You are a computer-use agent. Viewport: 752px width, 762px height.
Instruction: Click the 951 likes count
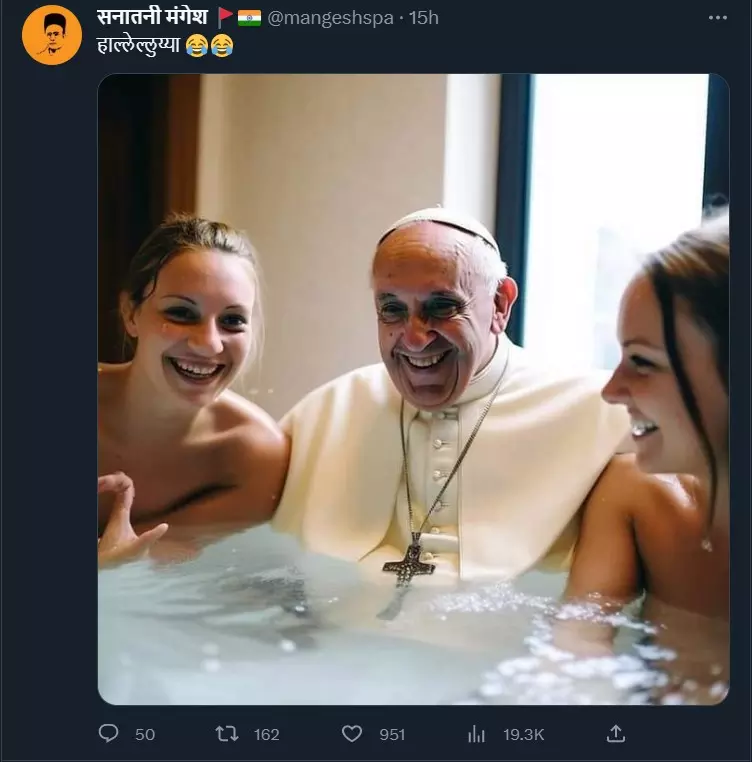coord(392,734)
